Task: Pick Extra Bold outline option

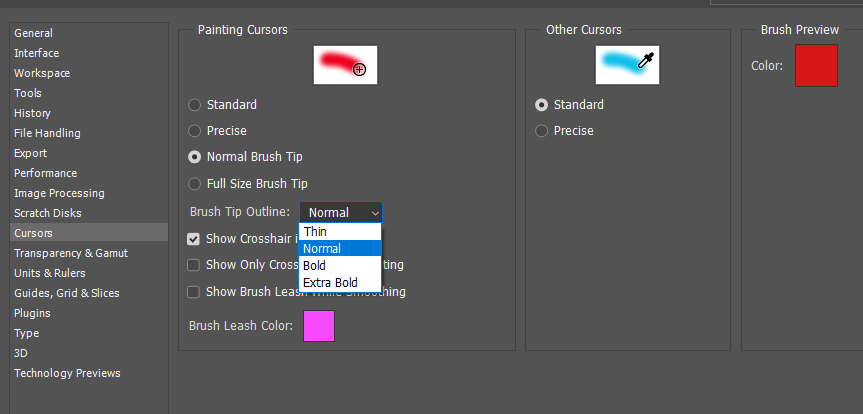Action: point(330,283)
